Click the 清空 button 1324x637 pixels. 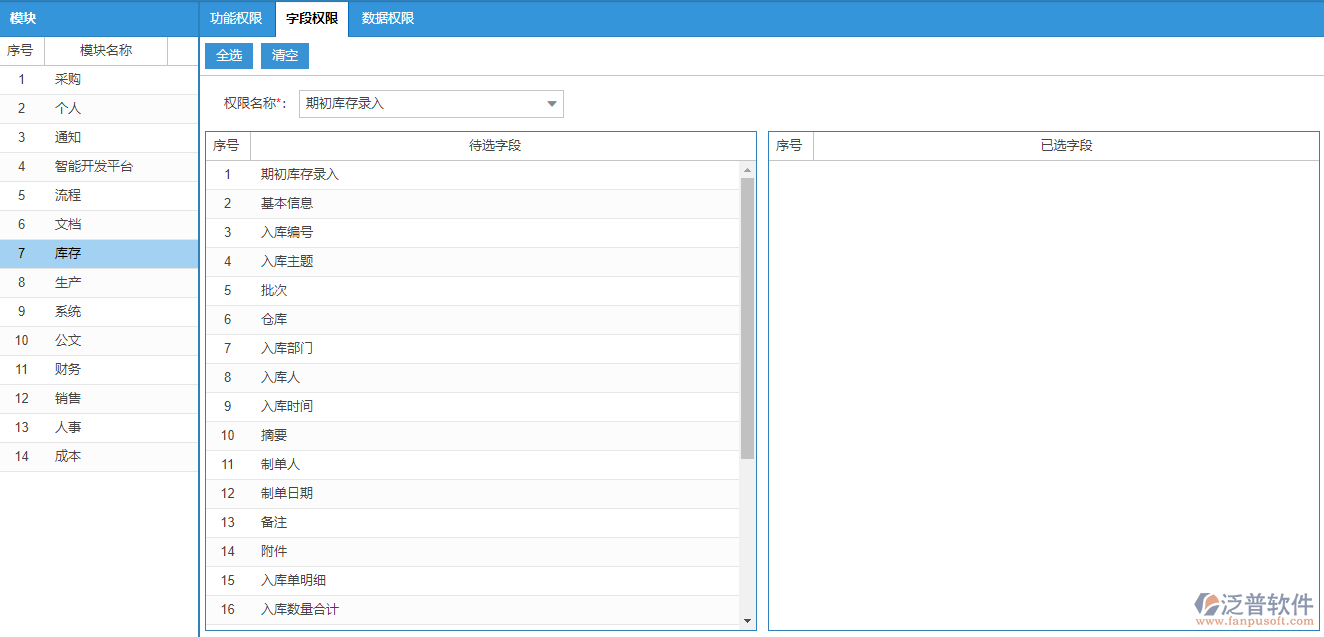click(284, 56)
